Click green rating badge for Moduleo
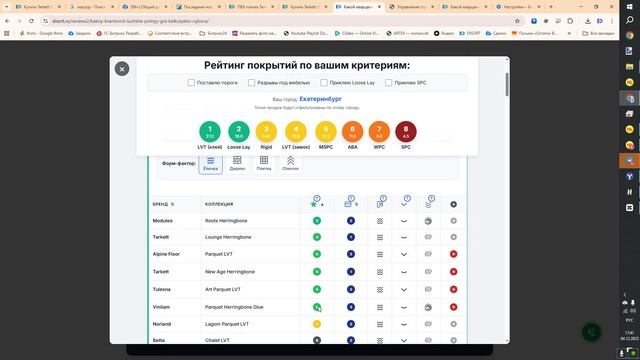640x360 pixels. point(317,221)
